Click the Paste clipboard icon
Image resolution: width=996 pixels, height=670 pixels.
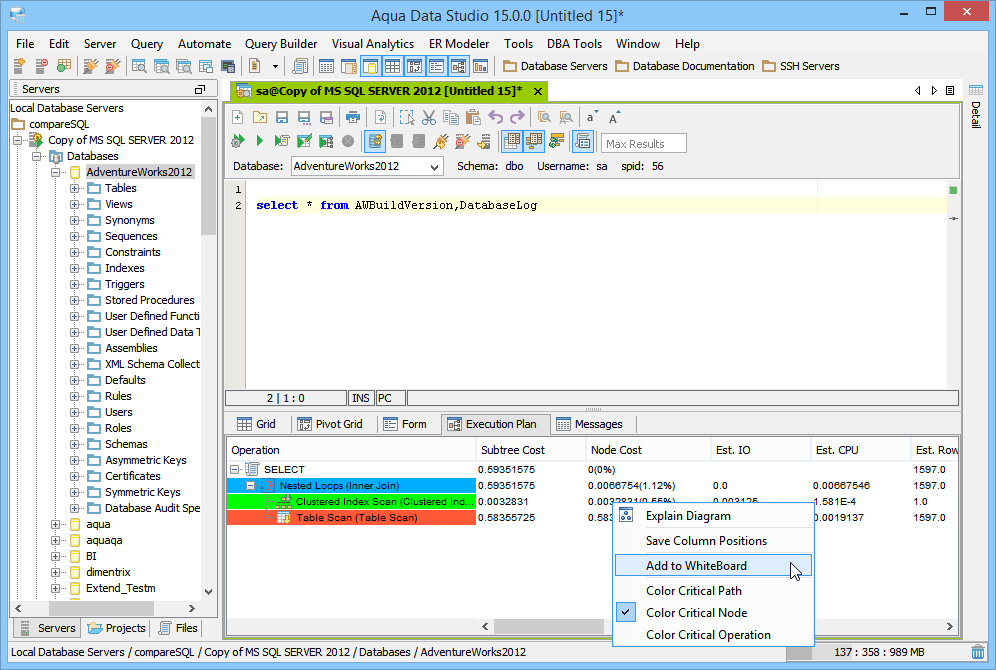[473, 117]
